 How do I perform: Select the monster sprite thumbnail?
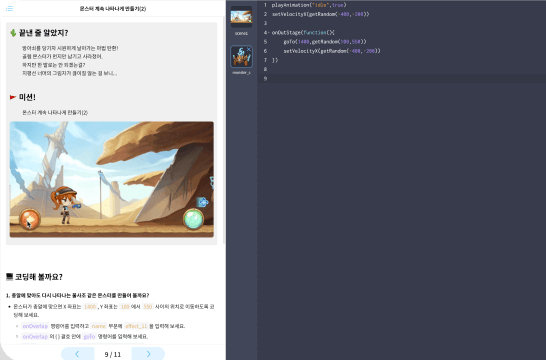[241, 56]
